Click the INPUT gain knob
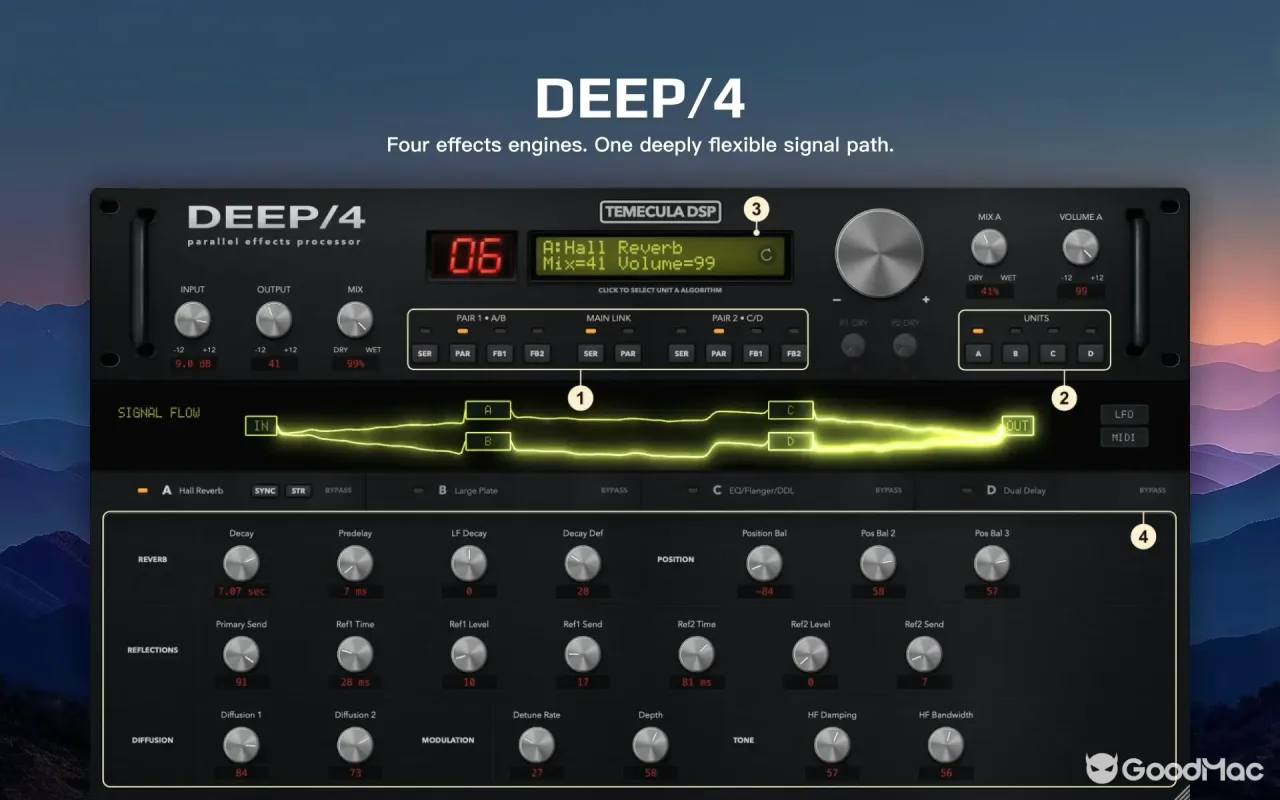This screenshot has height=800, width=1280. (192, 320)
